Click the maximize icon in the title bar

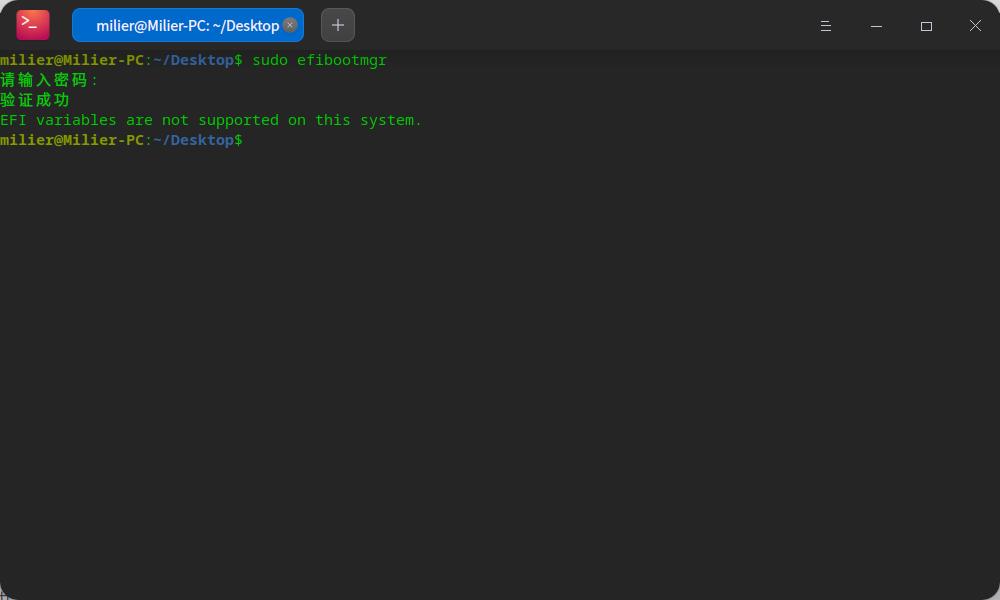click(926, 26)
